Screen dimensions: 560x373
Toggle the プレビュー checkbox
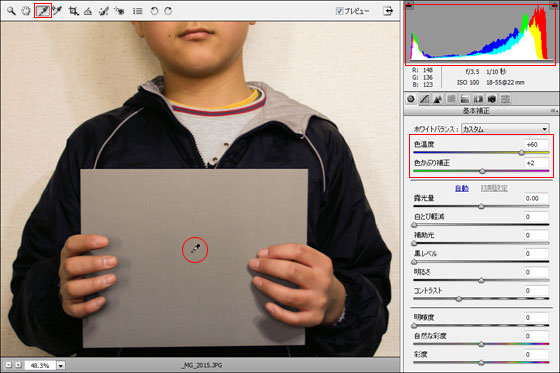click(x=339, y=11)
